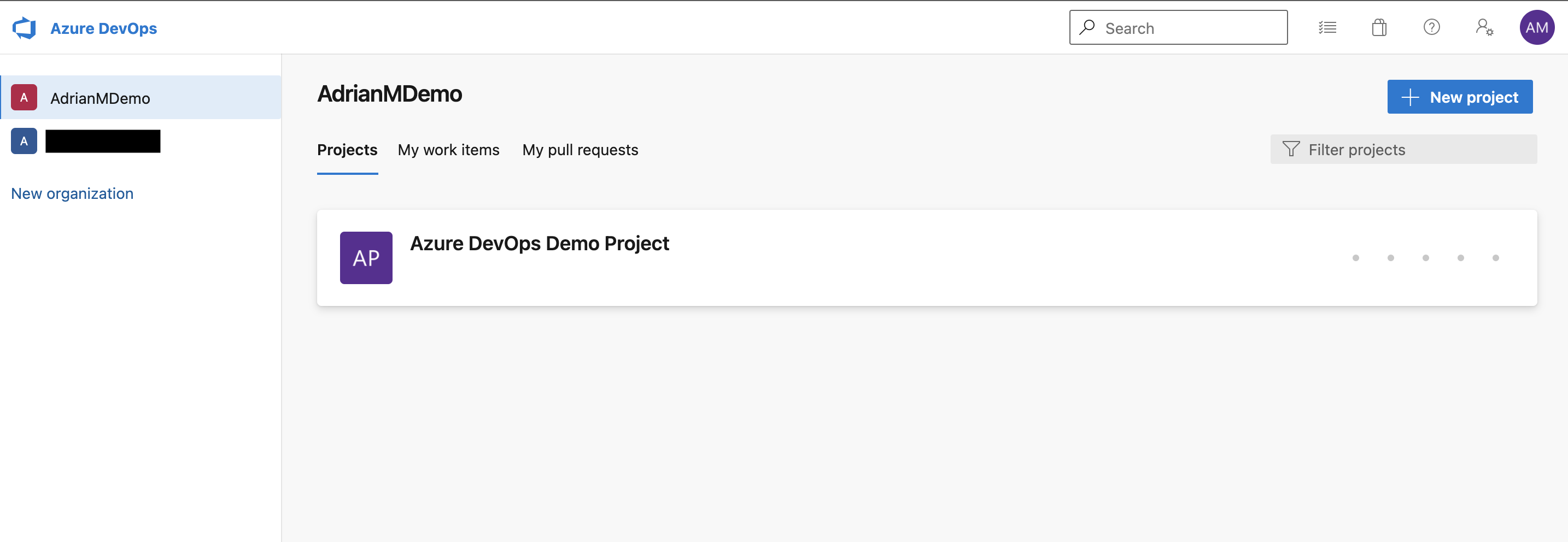Image resolution: width=1568 pixels, height=542 pixels.
Task: Click the red AdrianMDemo organization avatar
Action: pos(25,97)
